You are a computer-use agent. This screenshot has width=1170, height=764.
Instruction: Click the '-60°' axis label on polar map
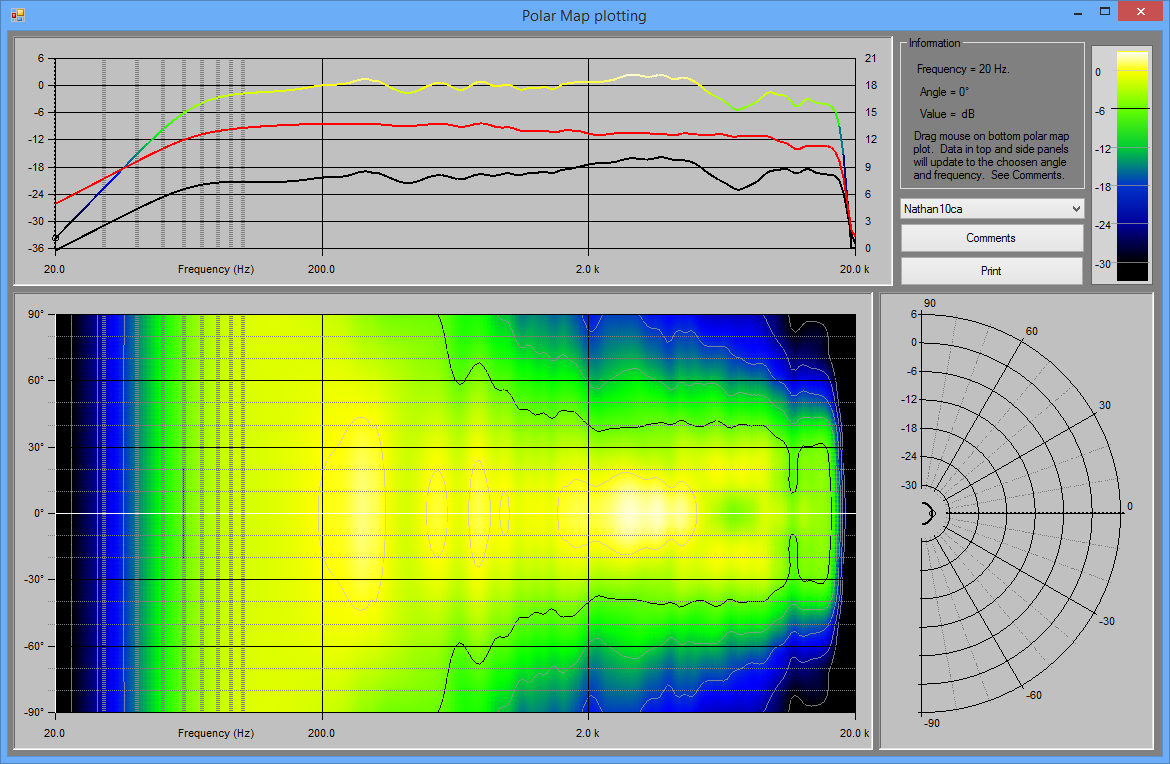click(x=35, y=646)
